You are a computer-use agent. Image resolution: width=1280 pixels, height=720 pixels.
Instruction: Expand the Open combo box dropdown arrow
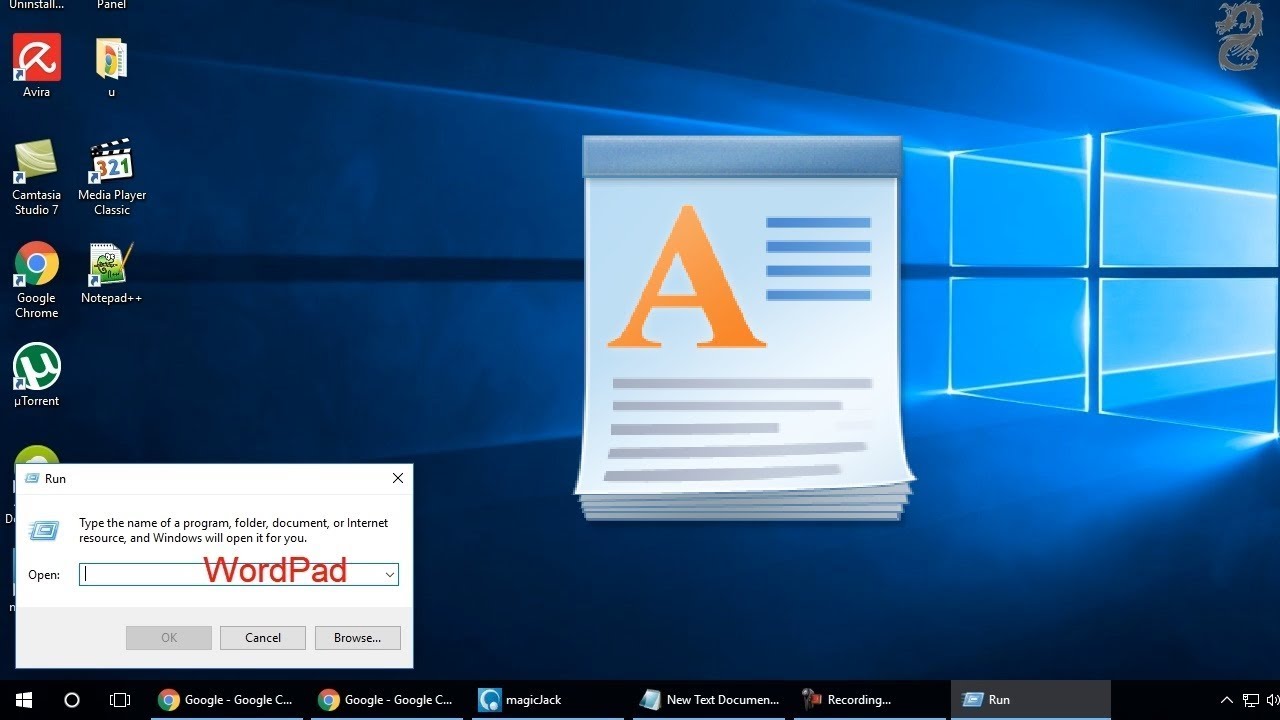390,574
